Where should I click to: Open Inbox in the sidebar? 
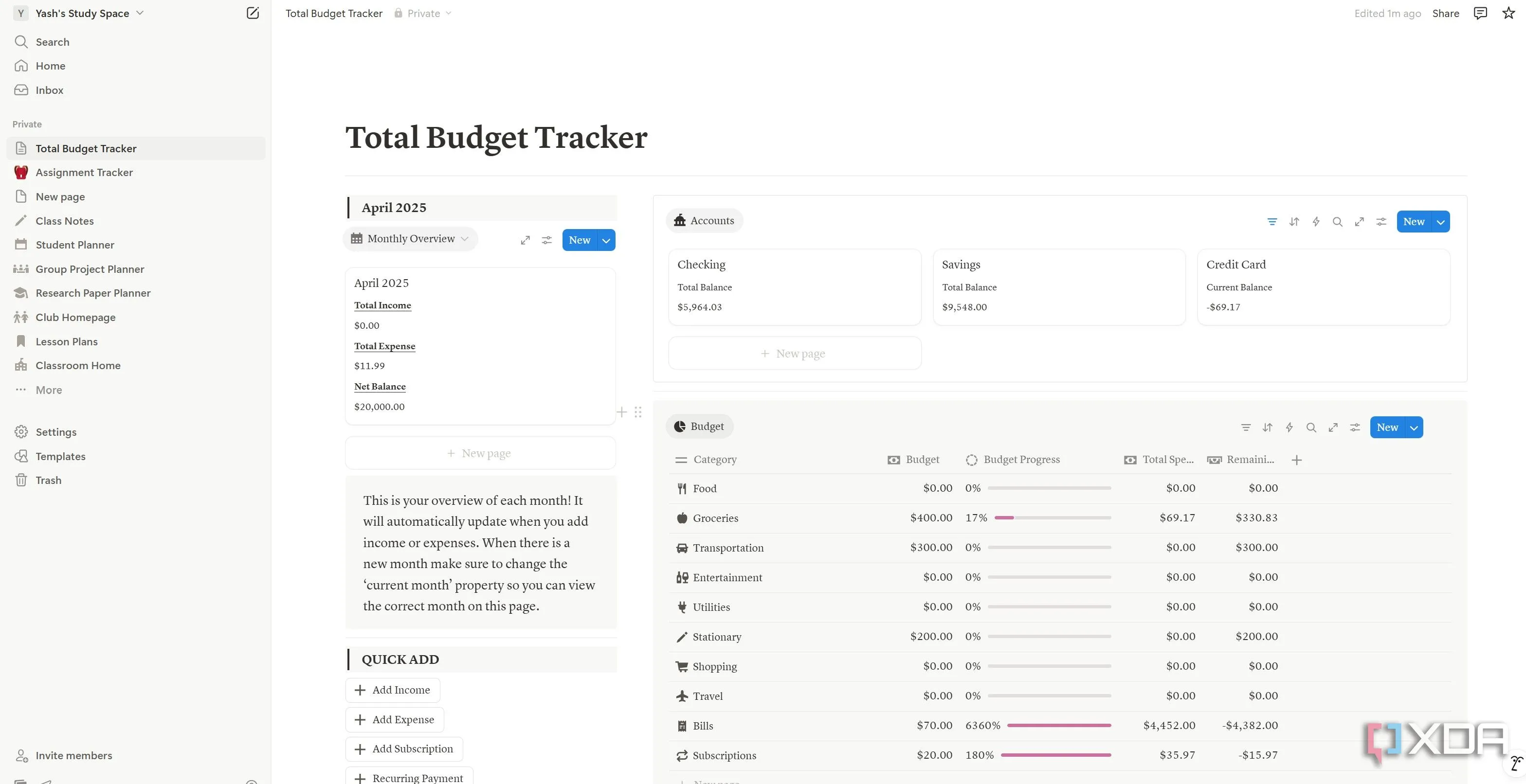[x=136, y=90]
